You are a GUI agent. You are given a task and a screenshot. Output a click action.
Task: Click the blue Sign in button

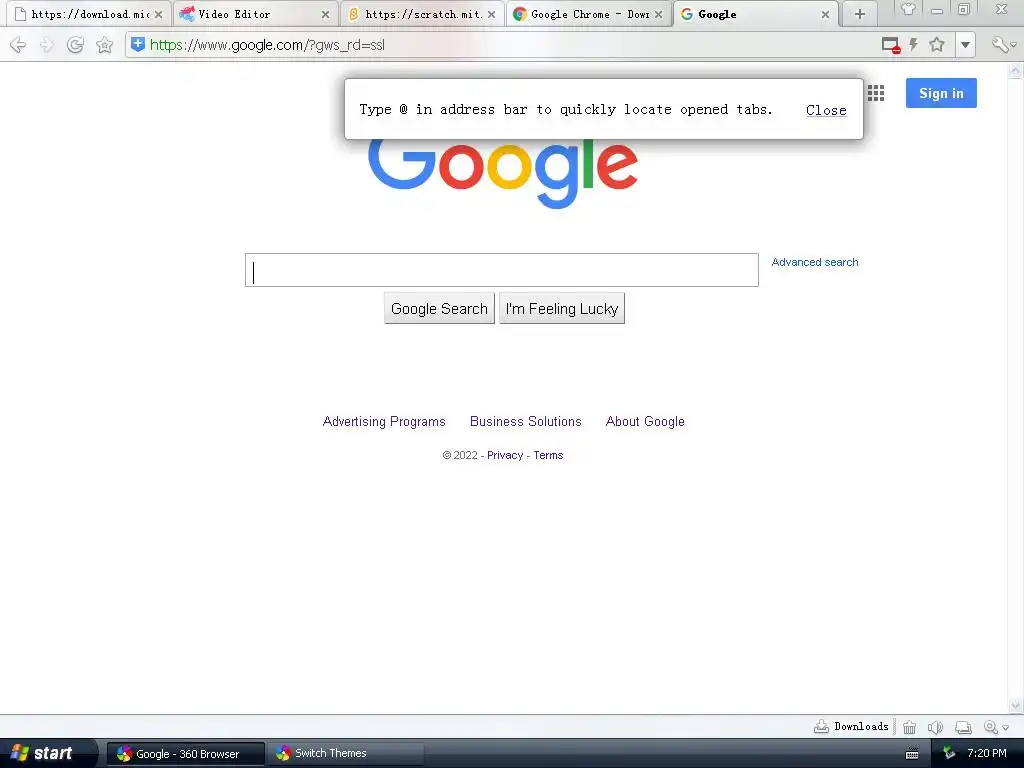pyautogui.click(x=941, y=93)
